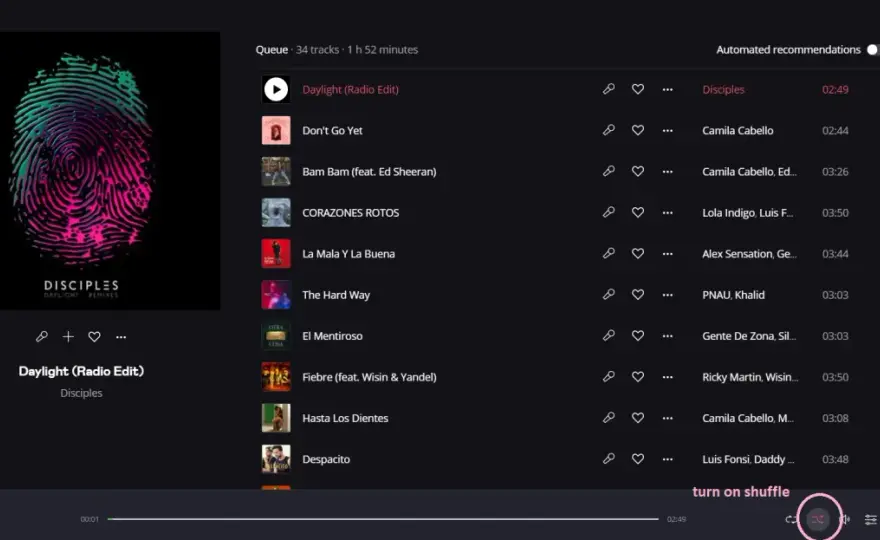
Task: Like La Mala Y La Buena
Action: pyautogui.click(x=638, y=254)
